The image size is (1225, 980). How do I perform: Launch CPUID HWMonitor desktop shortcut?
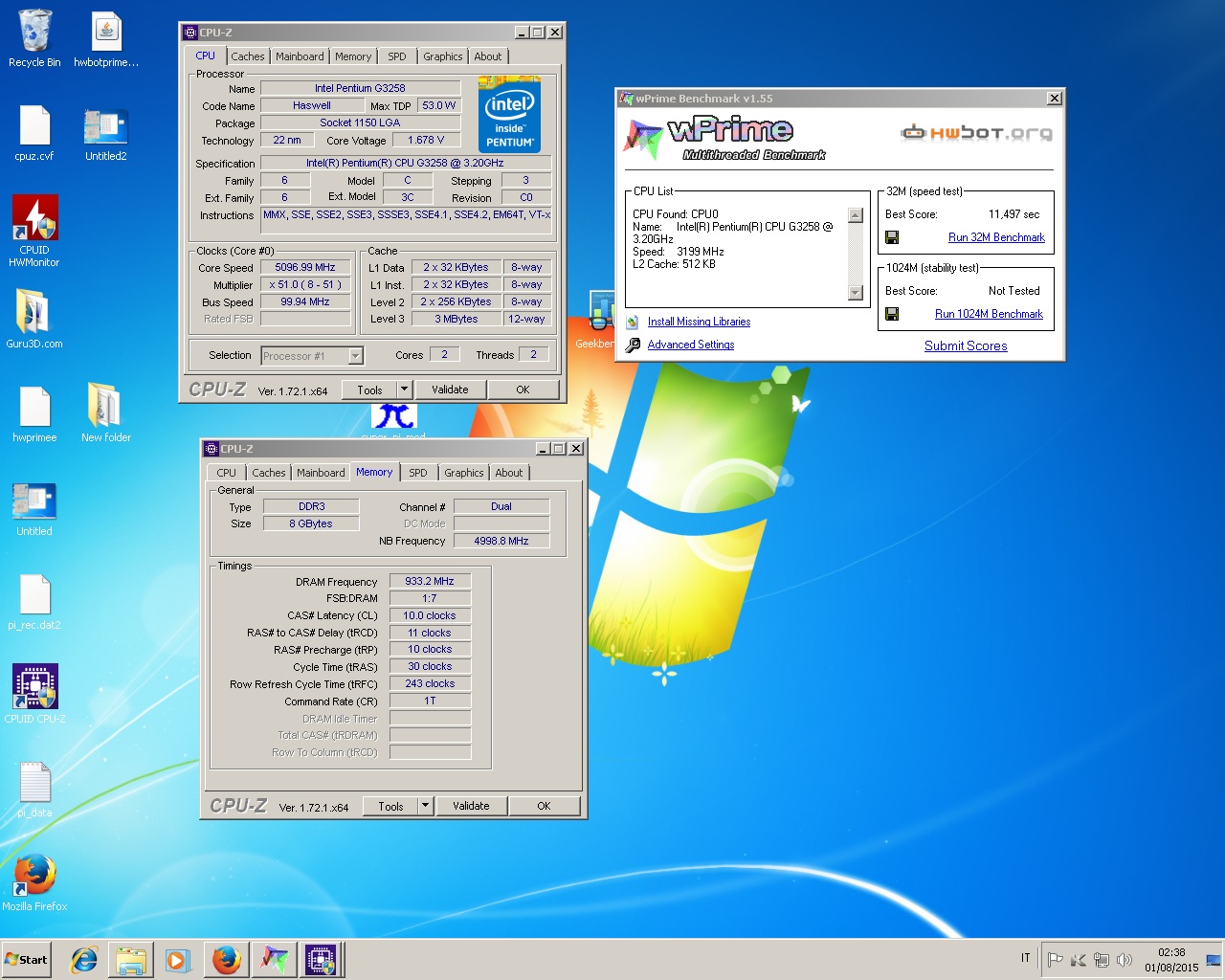pyautogui.click(x=34, y=231)
